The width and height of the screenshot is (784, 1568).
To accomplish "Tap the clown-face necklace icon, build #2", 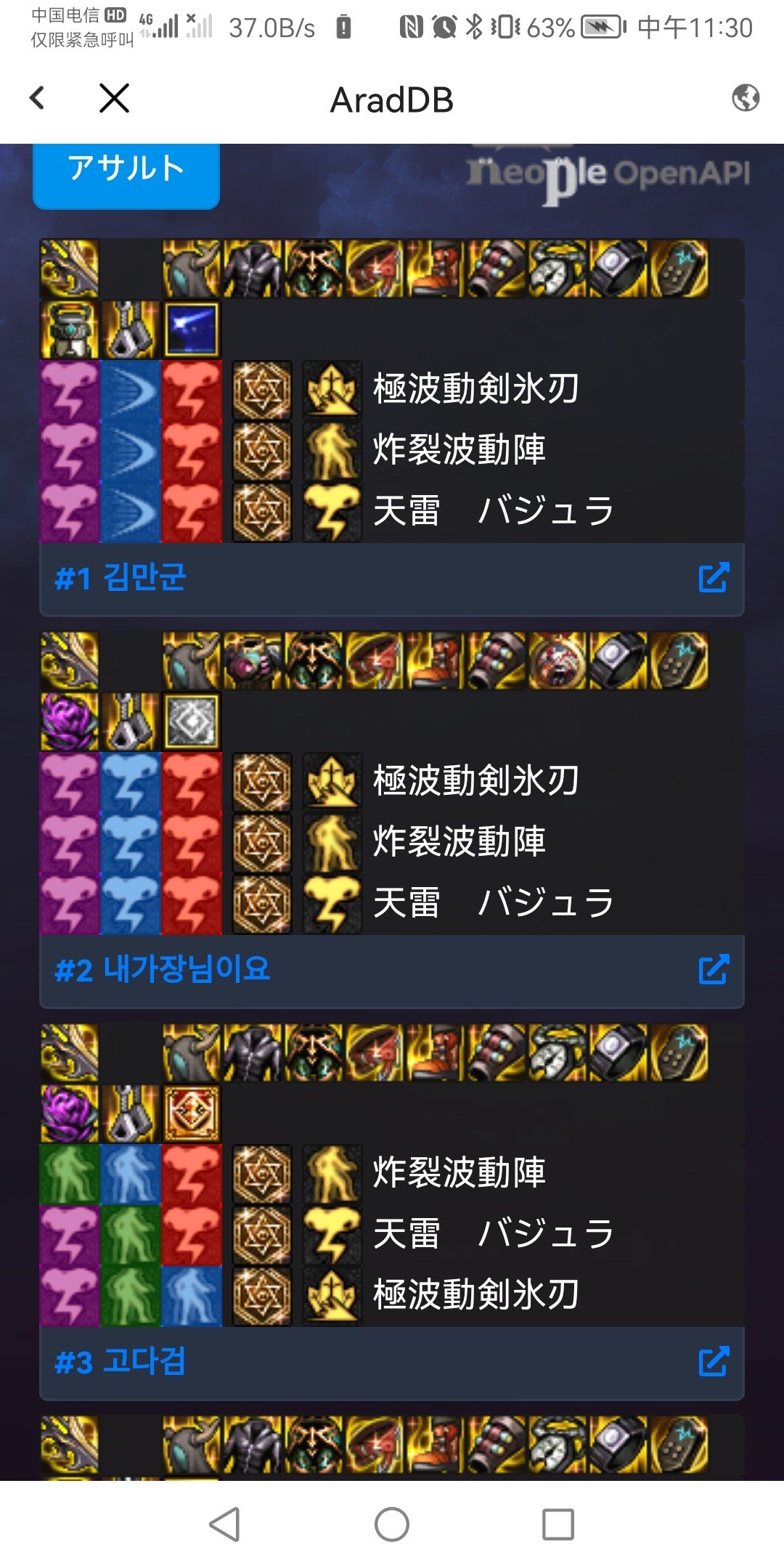I will point(557,661).
